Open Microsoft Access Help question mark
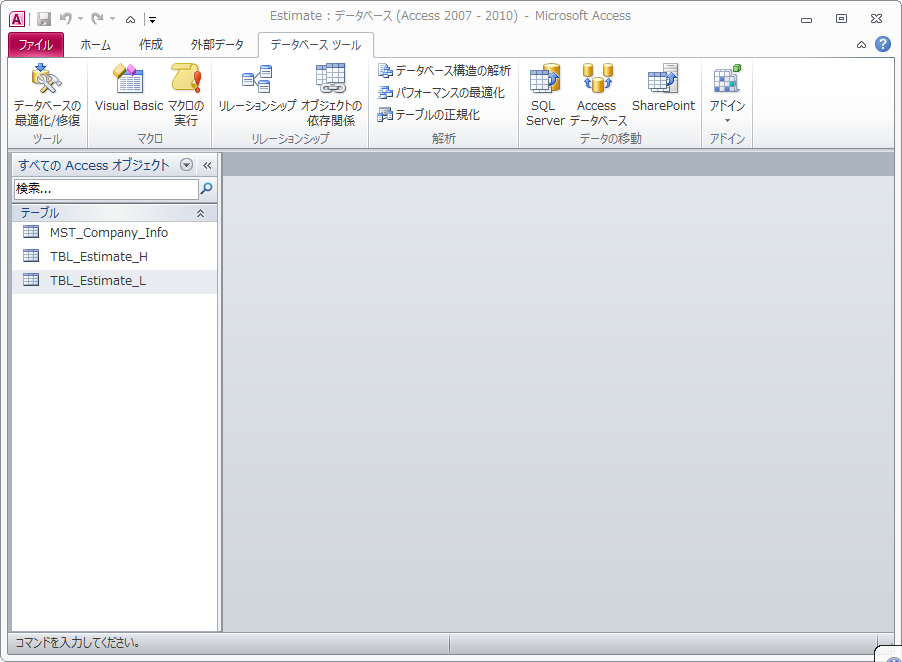This screenshot has height=662, width=902. pos(882,44)
